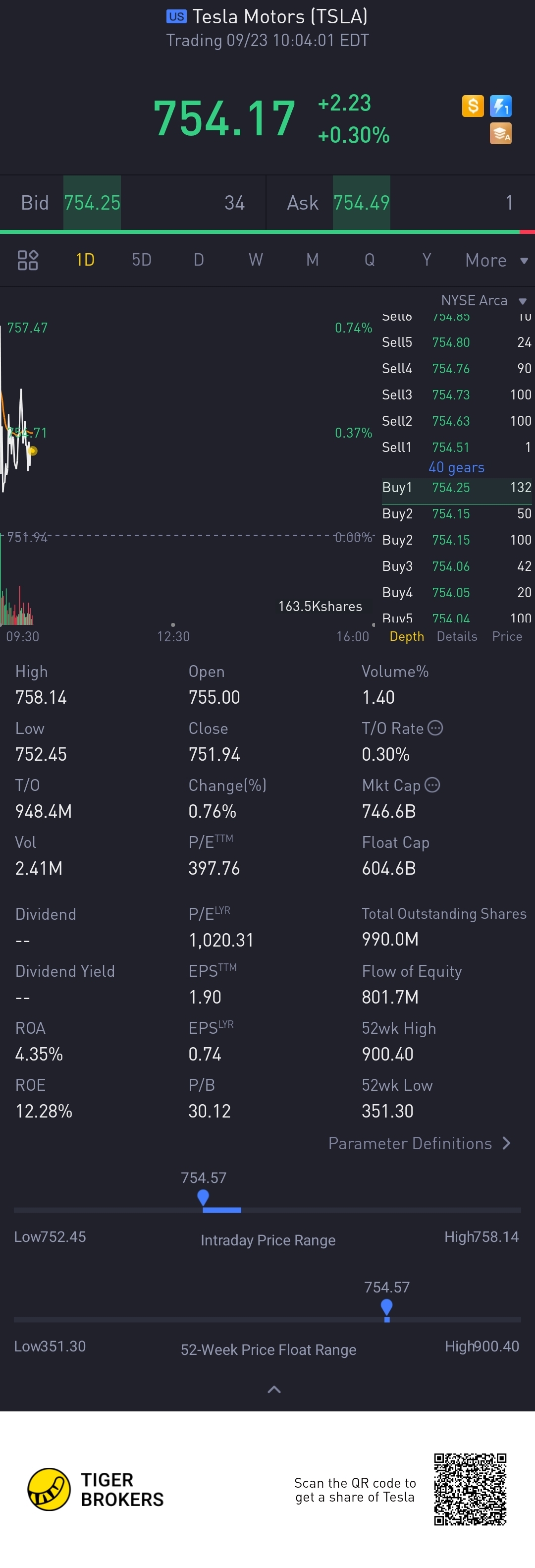Switch to the M monthly chart tab
The image size is (535, 1568).
312,260
